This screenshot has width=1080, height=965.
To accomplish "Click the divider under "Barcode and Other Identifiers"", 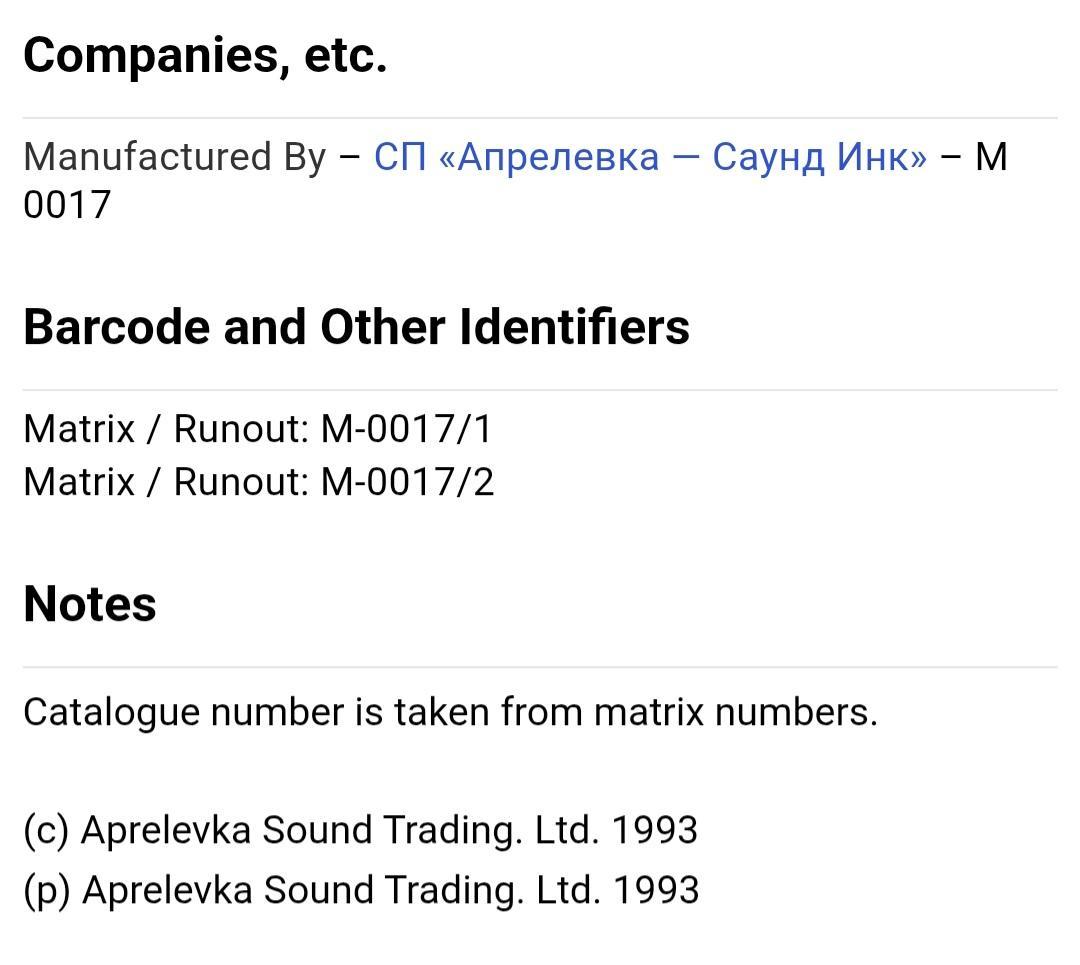I will pyautogui.click(x=540, y=390).
